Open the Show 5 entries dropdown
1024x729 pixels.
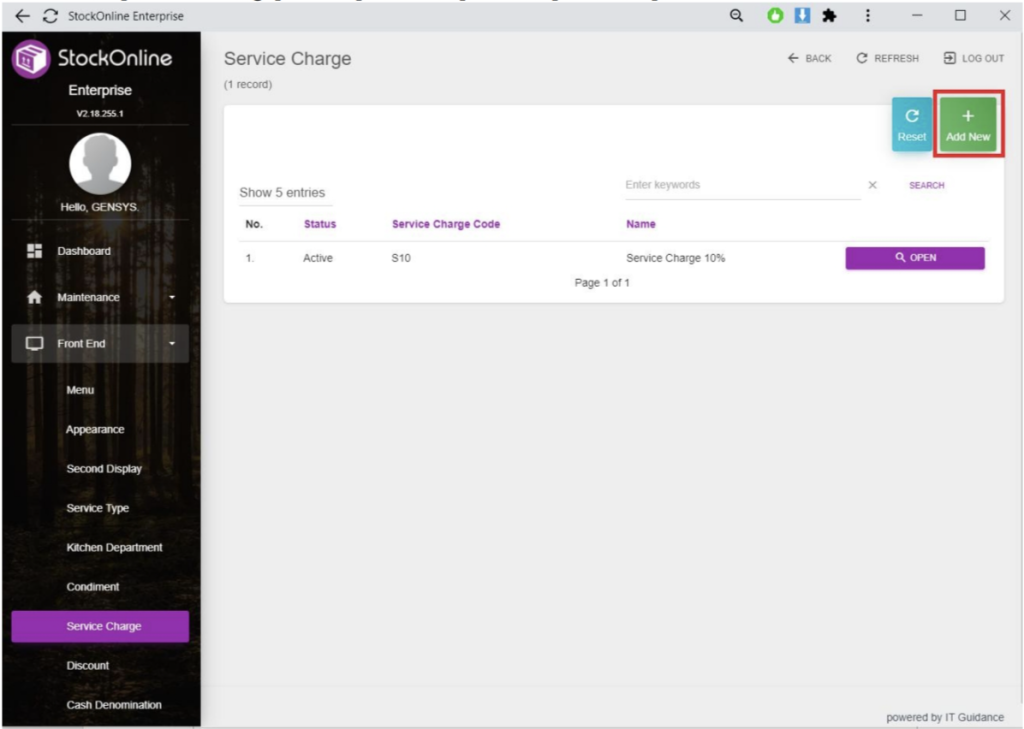[x=282, y=192]
